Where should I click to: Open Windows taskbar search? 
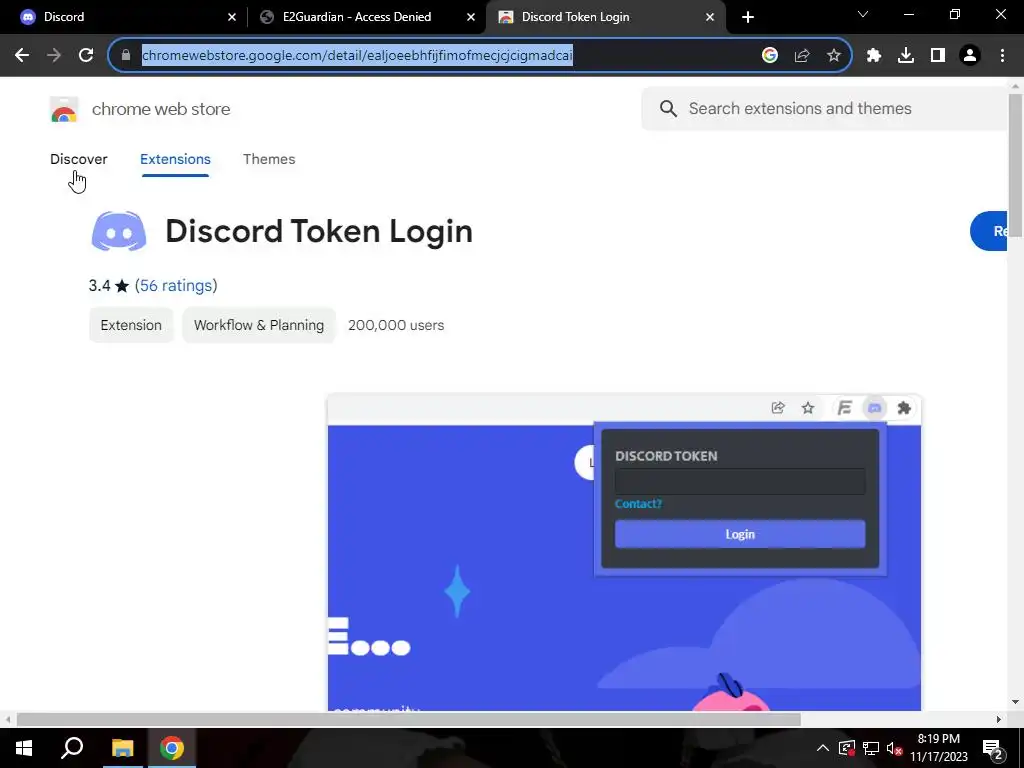pyautogui.click(x=72, y=748)
